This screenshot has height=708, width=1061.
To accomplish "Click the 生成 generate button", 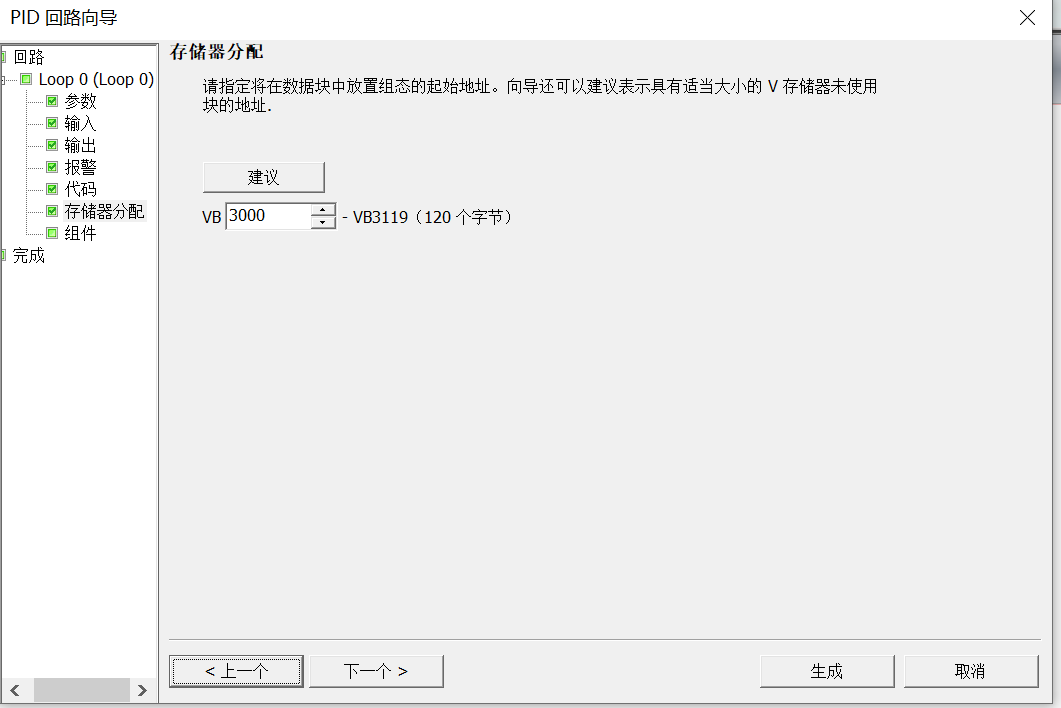I will click(827, 671).
